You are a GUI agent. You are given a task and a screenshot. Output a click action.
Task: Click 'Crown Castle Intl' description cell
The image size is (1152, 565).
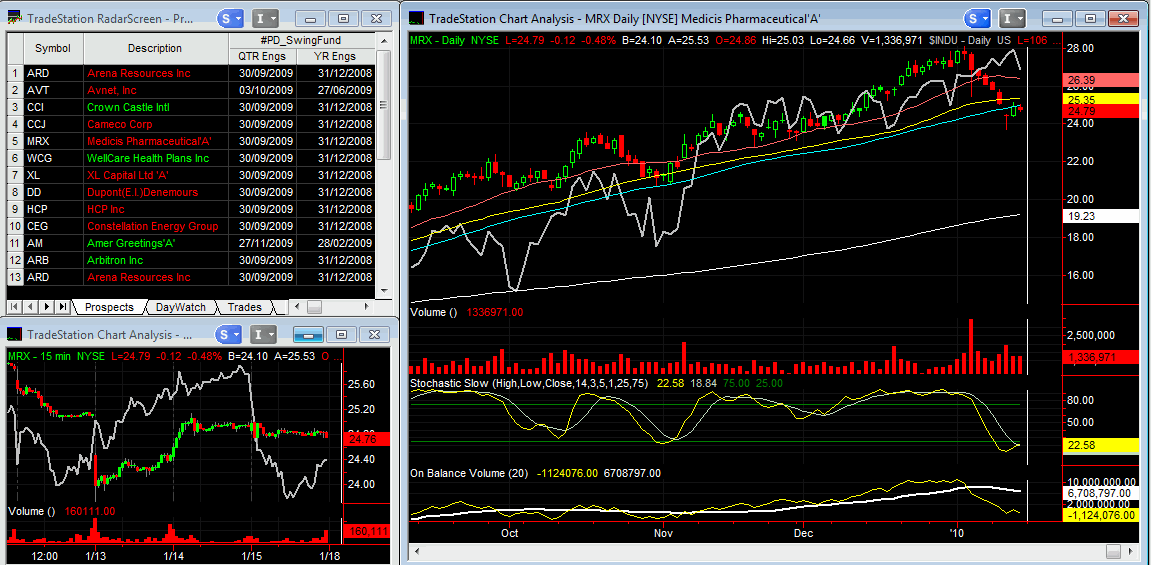click(x=156, y=107)
